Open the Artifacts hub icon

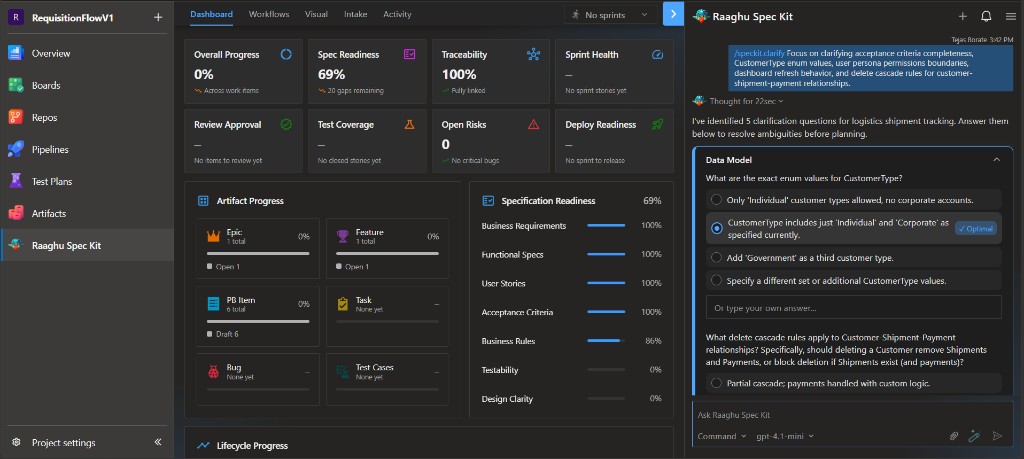click(x=16, y=213)
